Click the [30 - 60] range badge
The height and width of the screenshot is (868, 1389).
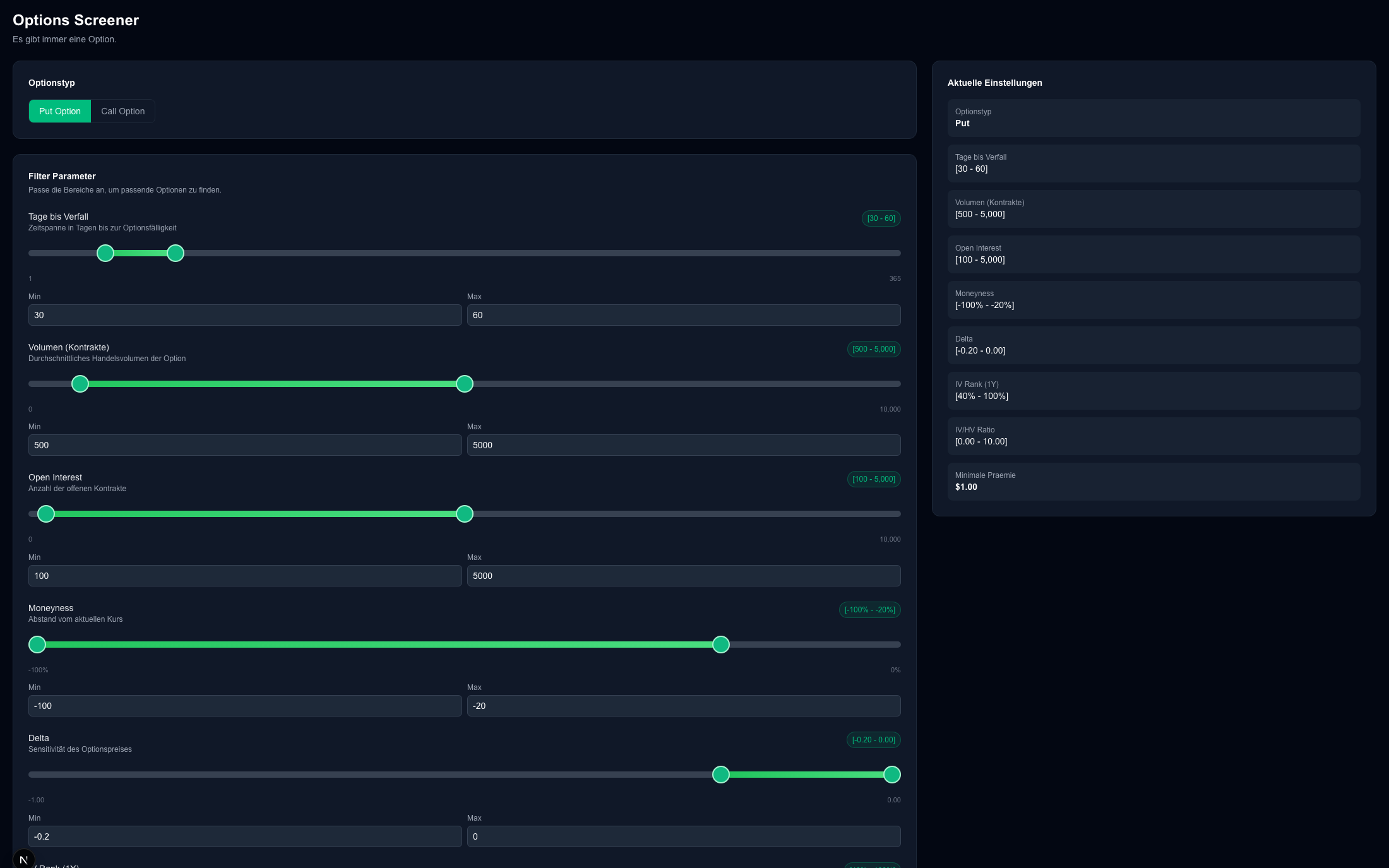pyautogui.click(x=881, y=218)
